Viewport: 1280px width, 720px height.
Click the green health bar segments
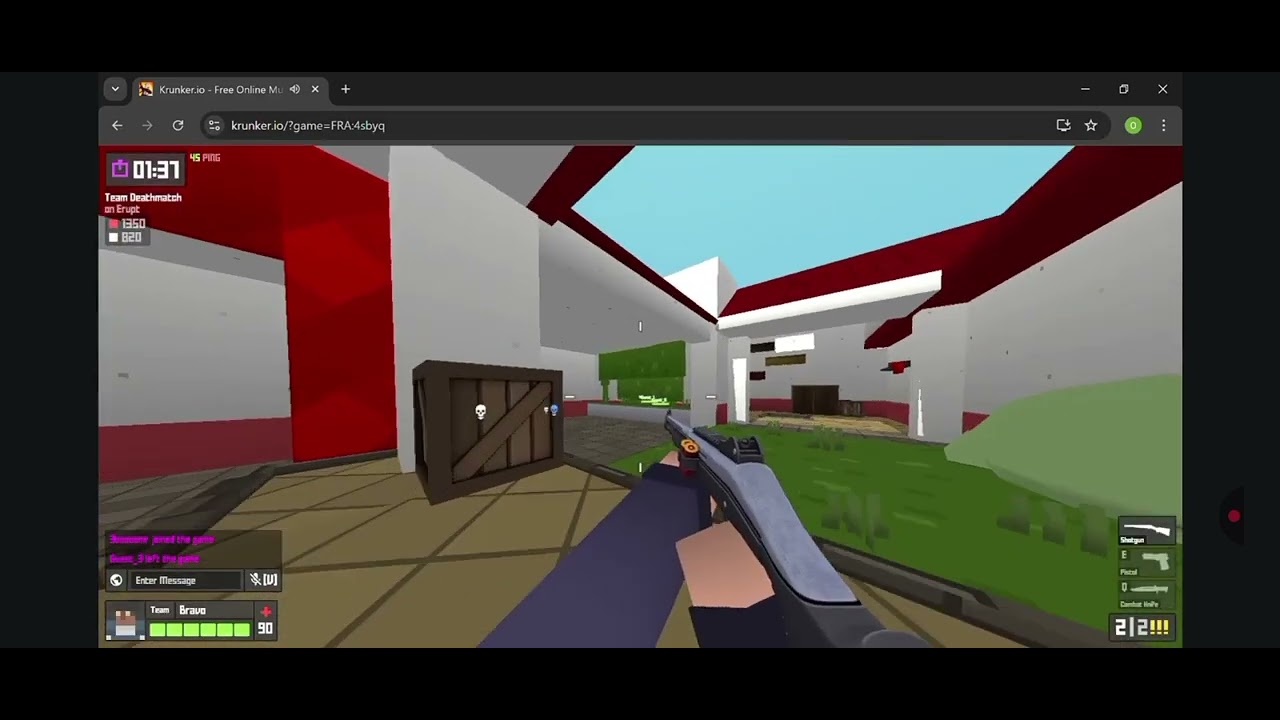[200, 629]
